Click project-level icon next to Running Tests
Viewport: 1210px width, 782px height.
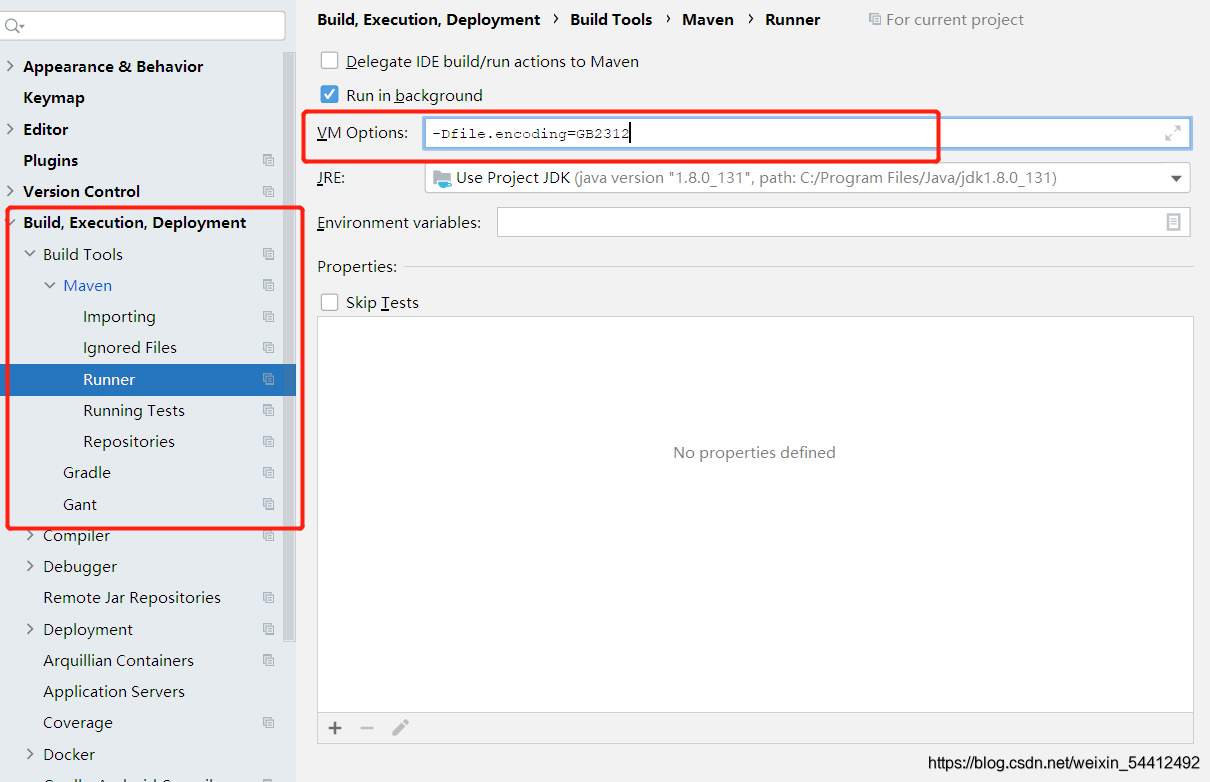(x=268, y=410)
